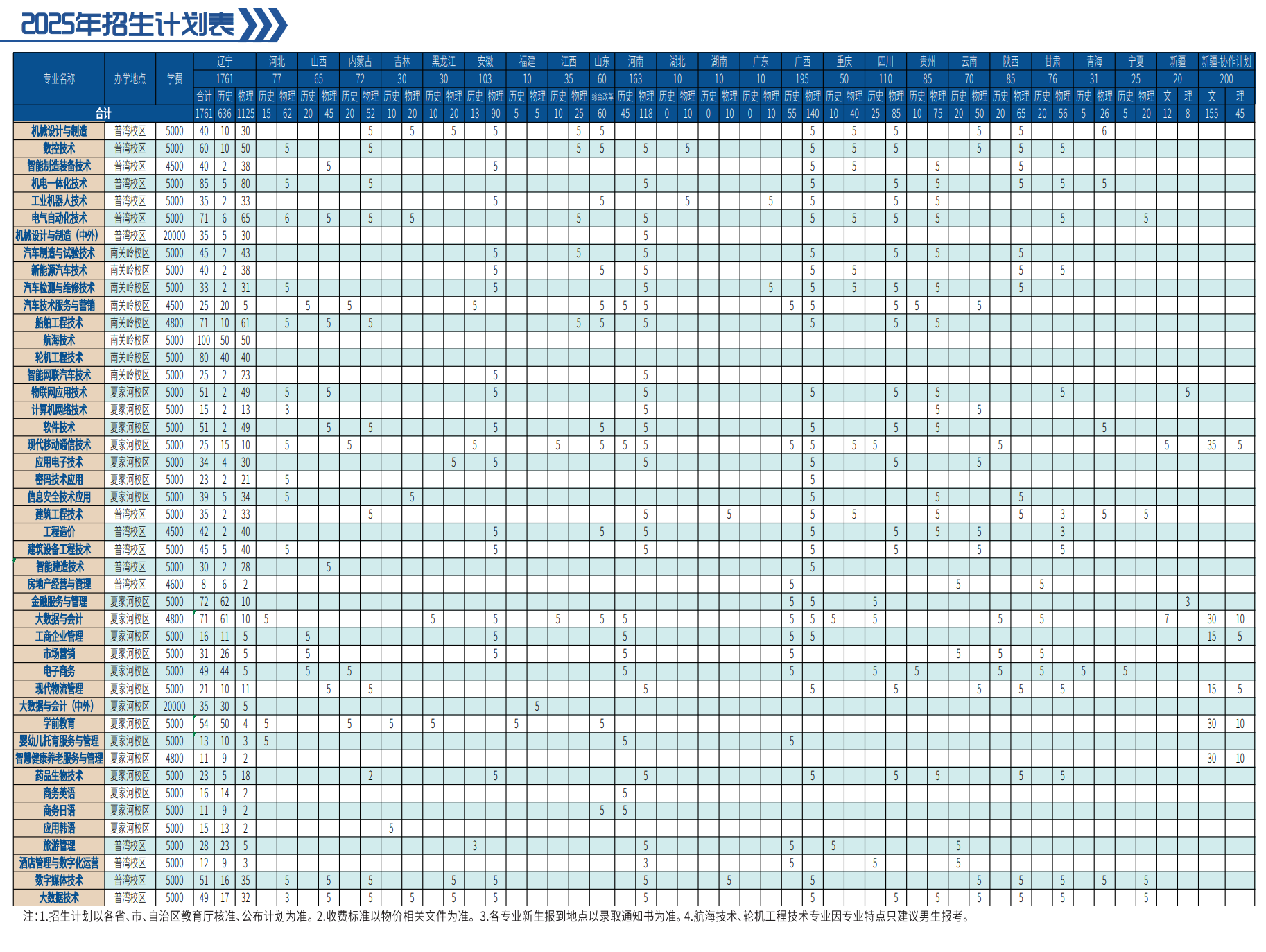Screen dimensions: 1266x952
Task: Select the '河北' province header
Action: tap(277, 62)
